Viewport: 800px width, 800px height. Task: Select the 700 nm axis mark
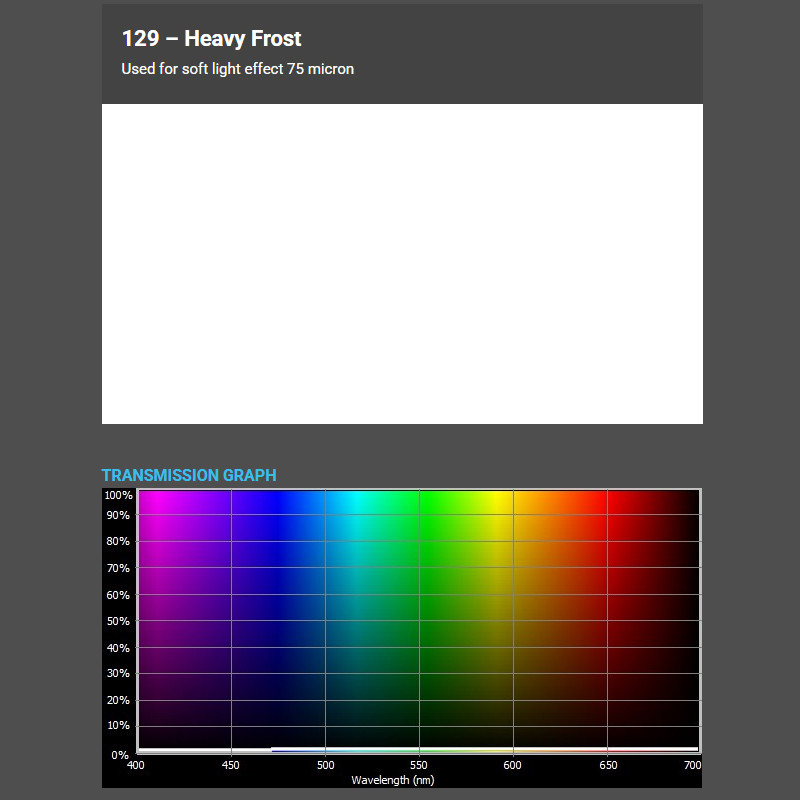coord(691,765)
